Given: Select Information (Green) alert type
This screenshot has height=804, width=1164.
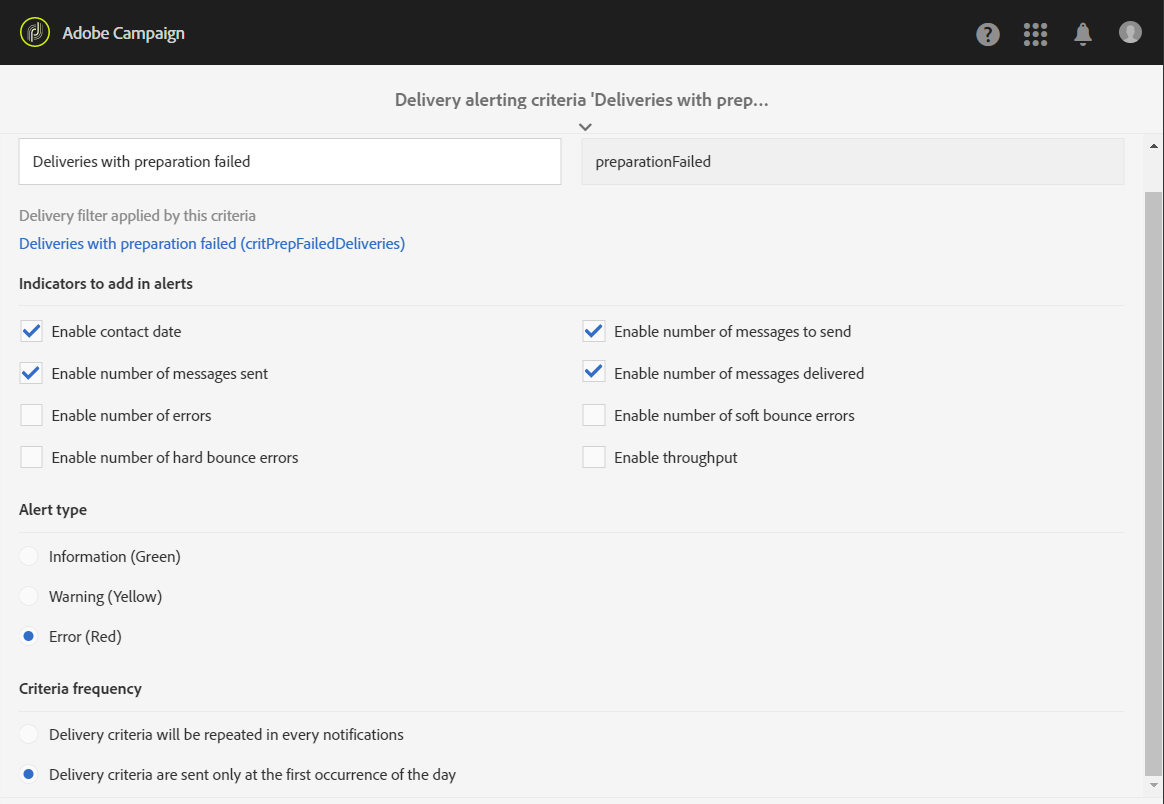Looking at the screenshot, I should (29, 556).
